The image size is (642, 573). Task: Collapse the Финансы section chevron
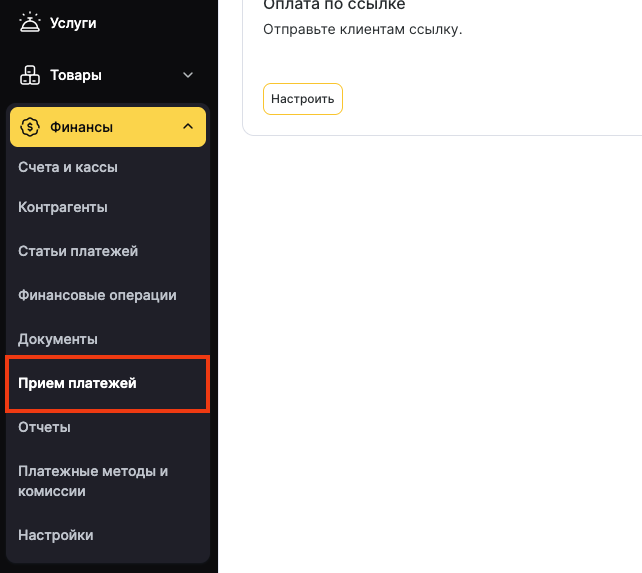pos(188,127)
